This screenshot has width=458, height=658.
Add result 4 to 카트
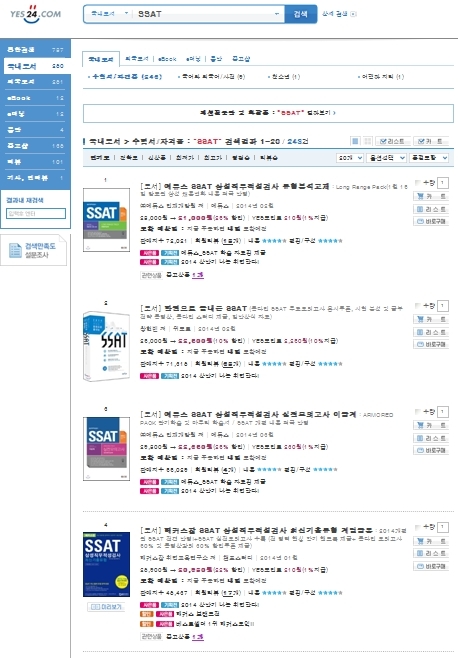coord(431,541)
